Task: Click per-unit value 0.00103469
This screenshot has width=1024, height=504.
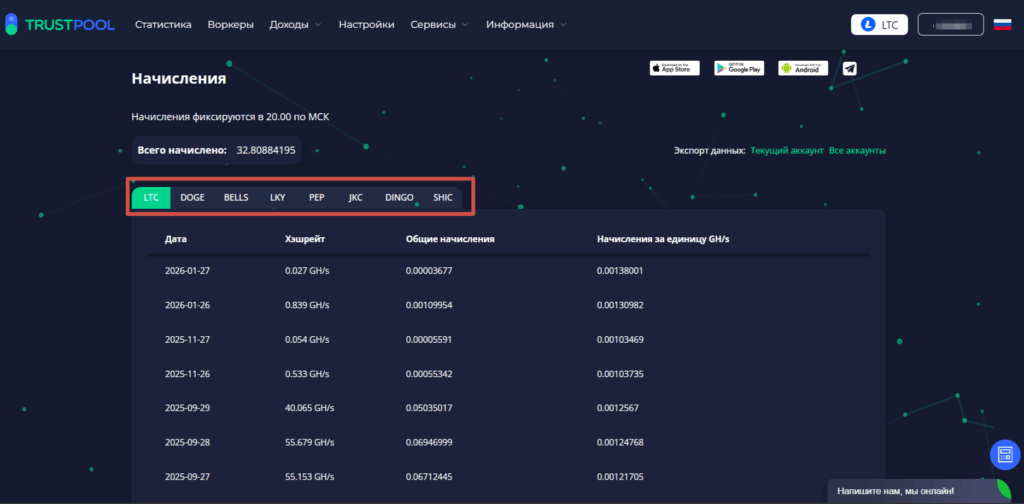Action: (x=620, y=339)
